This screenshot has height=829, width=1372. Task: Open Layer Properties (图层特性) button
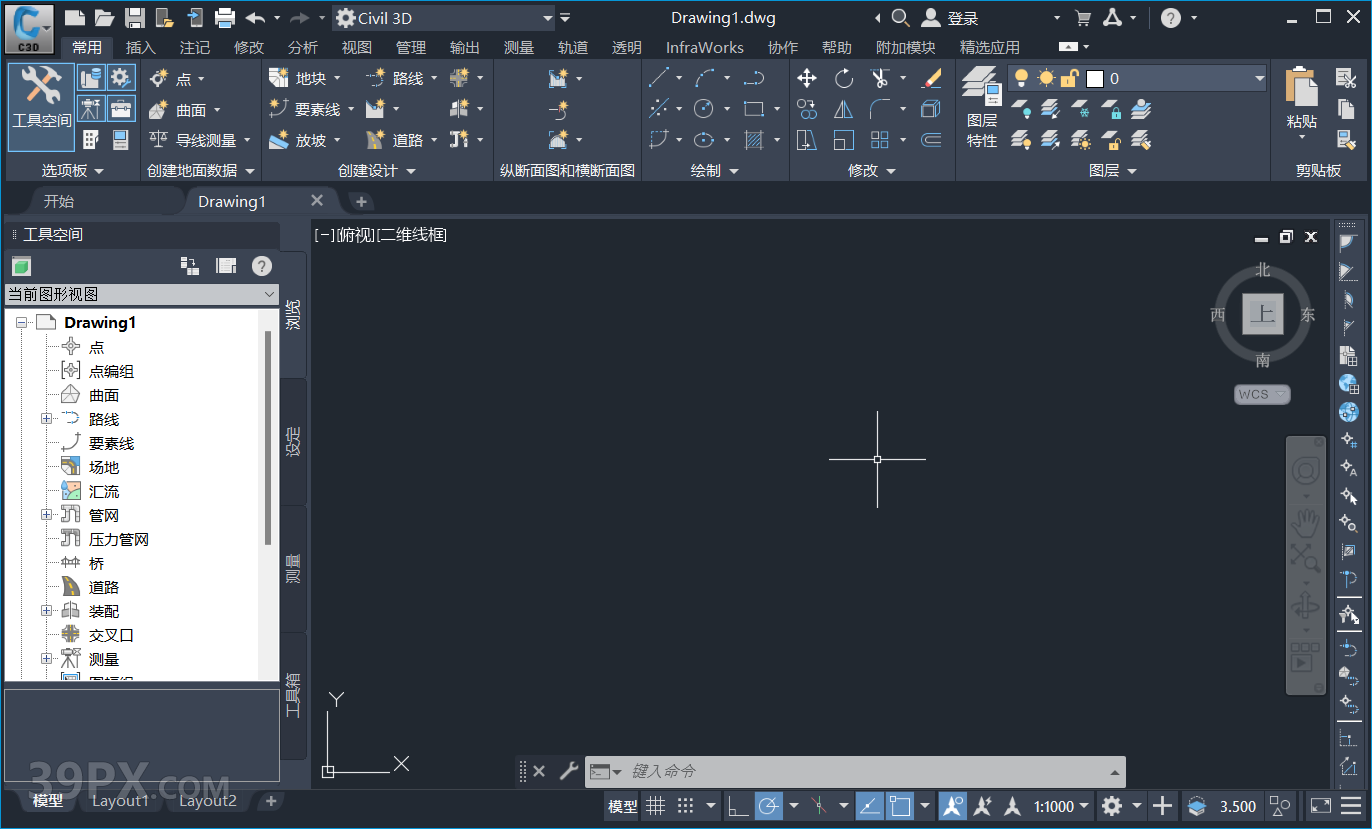(982, 107)
